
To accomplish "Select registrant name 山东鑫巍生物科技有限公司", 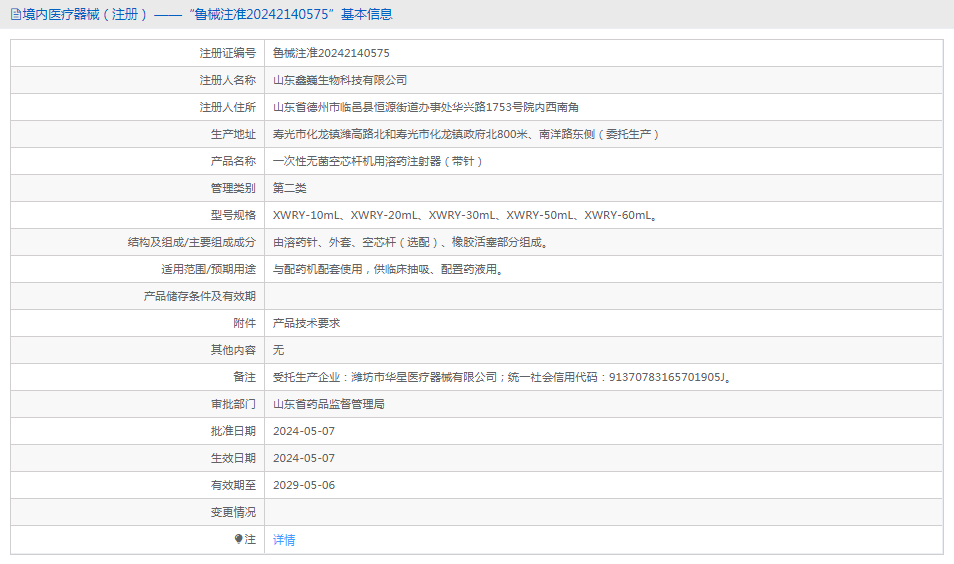I will click(339, 80).
